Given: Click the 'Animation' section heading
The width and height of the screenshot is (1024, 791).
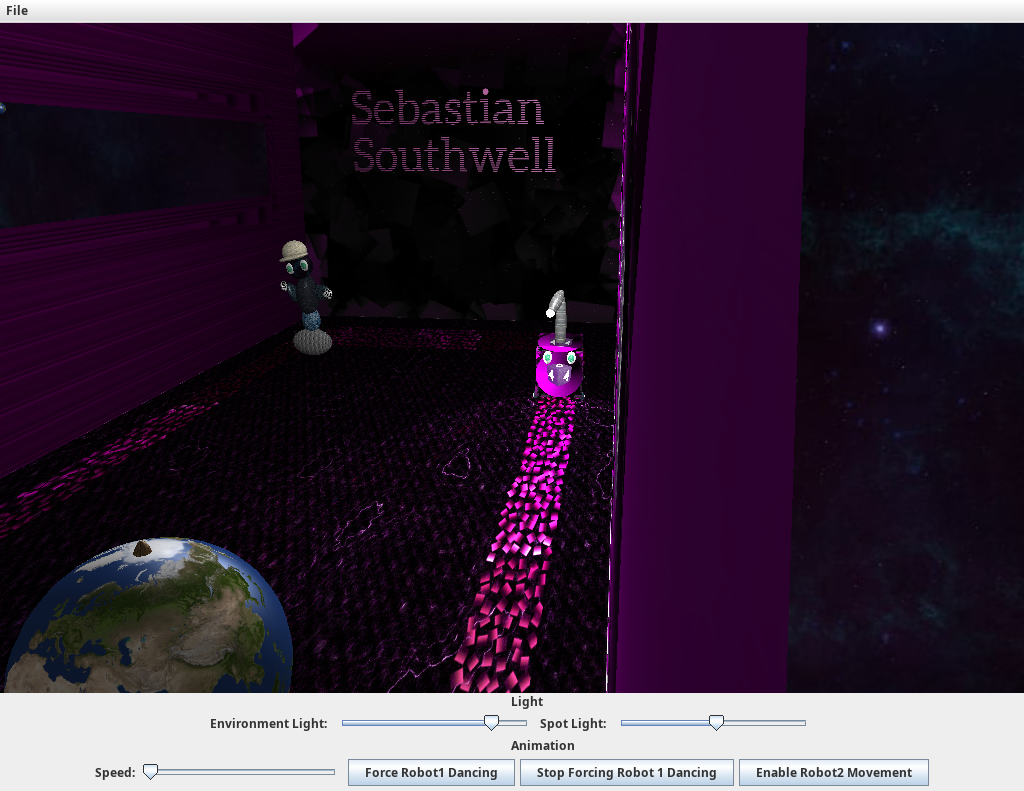Looking at the screenshot, I should point(542,745).
